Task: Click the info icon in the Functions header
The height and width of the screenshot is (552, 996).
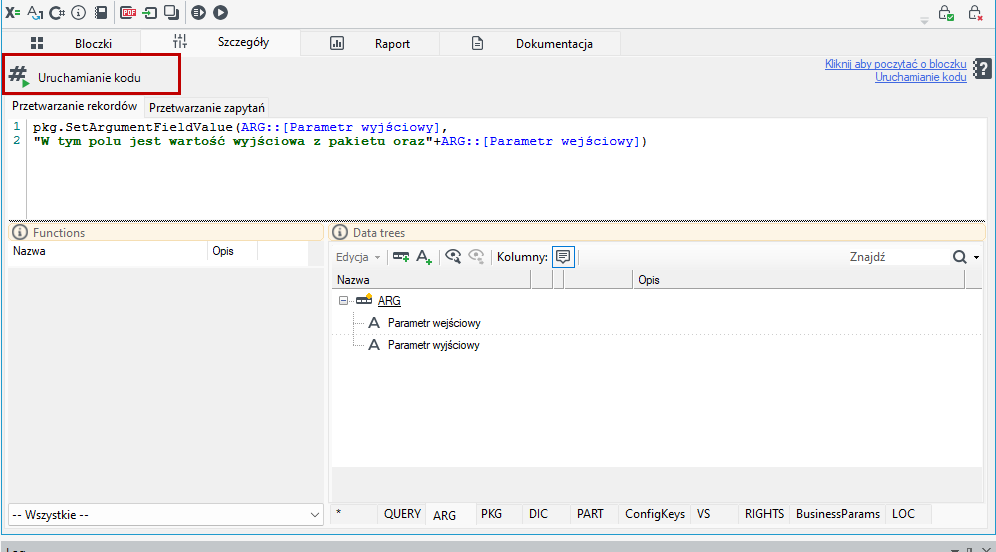Action: tap(20, 232)
